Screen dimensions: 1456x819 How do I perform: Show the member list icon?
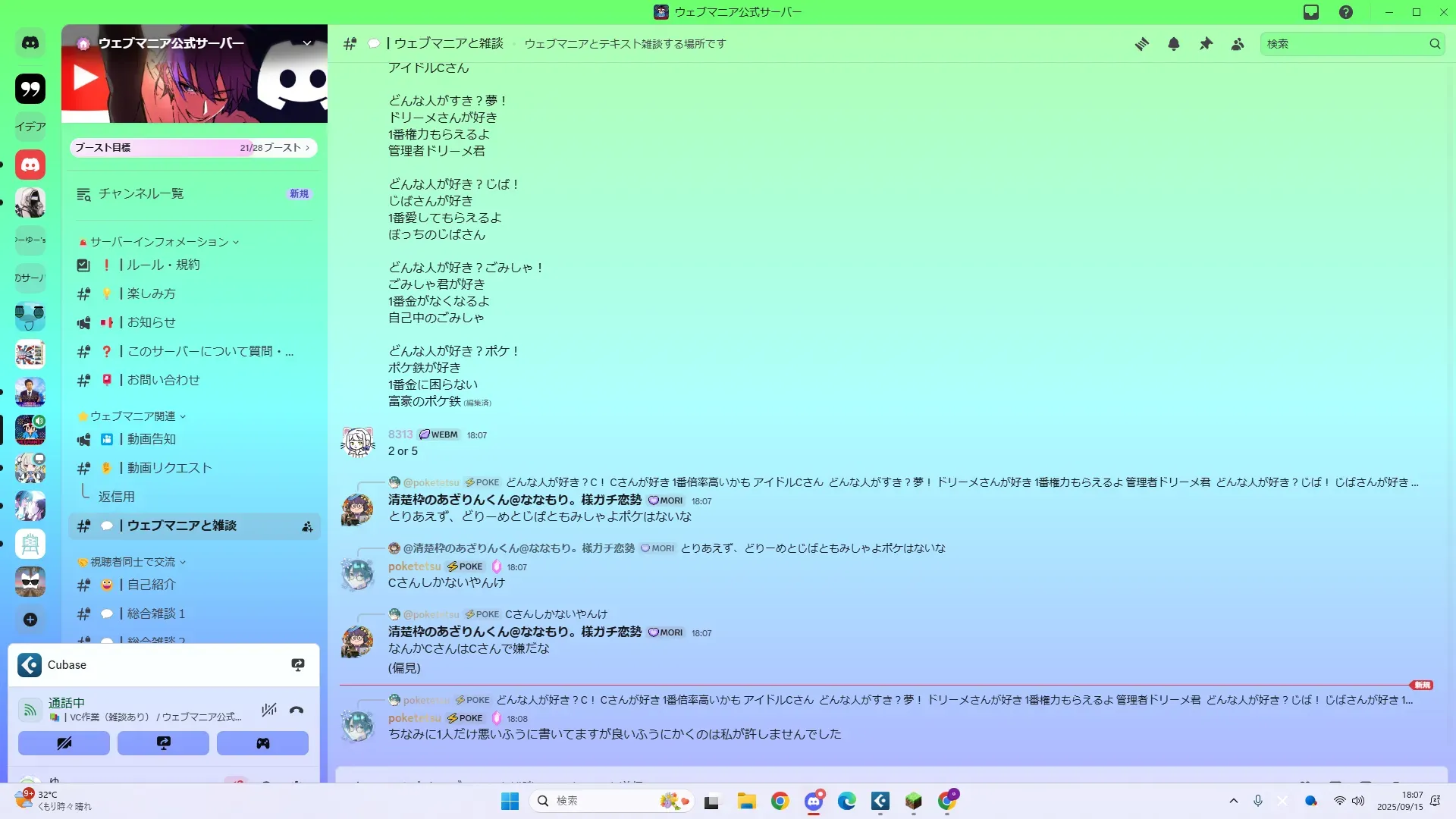1238,44
